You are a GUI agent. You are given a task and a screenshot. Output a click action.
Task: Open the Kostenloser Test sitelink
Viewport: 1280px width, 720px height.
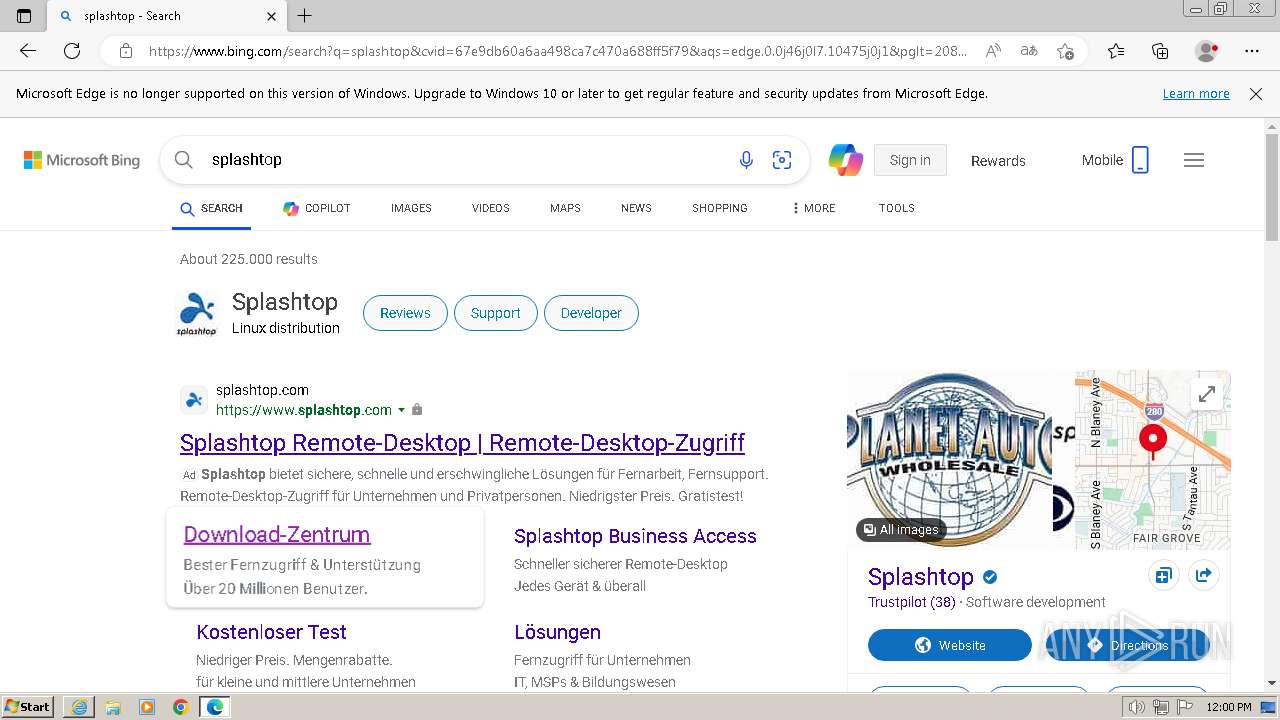tap(271, 632)
